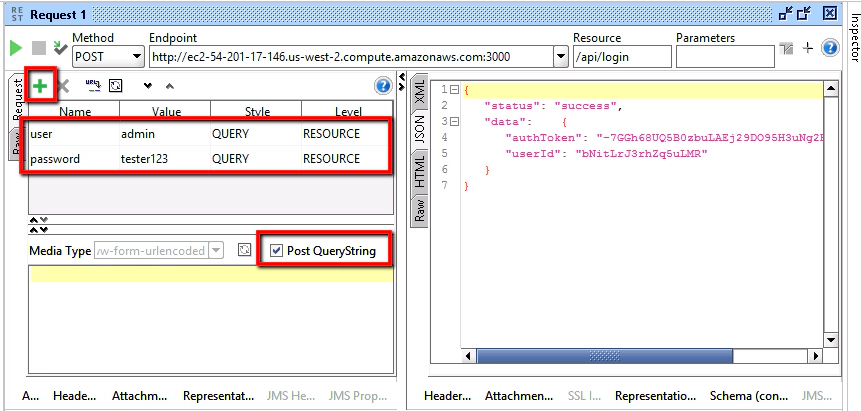The image size is (861, 411).
Task: Submit request with green play arrow
Action: tap(16, 48)
